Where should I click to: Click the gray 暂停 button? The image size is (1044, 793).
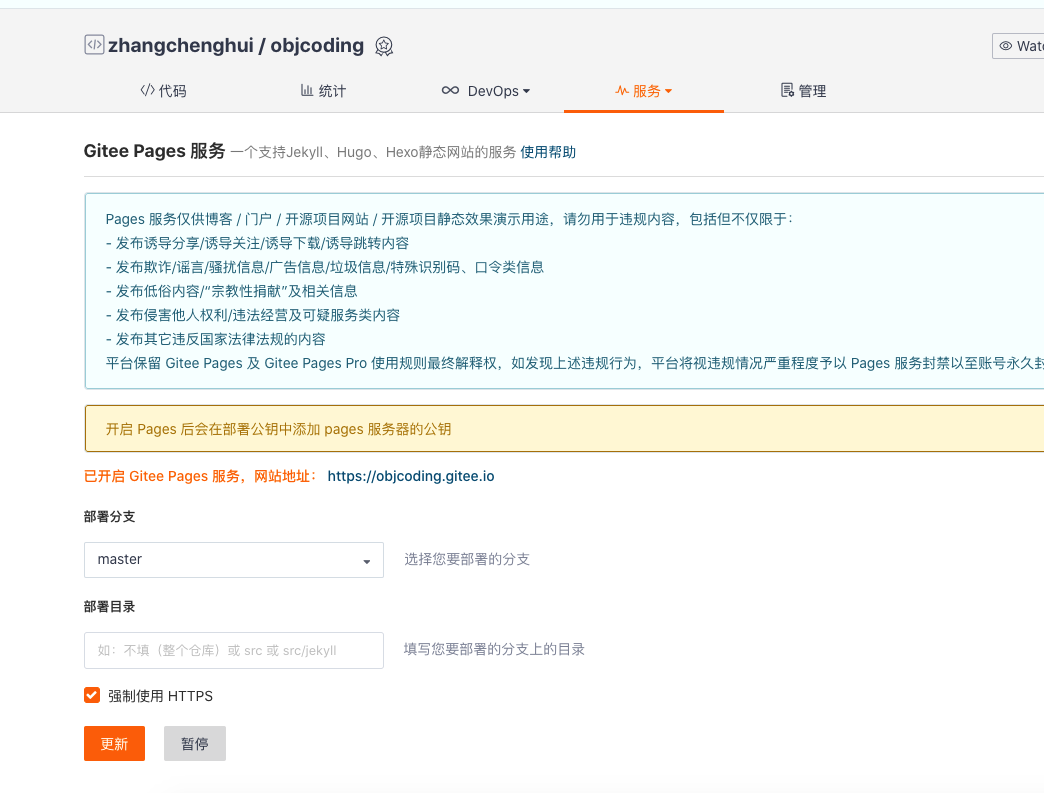[195, 743]
